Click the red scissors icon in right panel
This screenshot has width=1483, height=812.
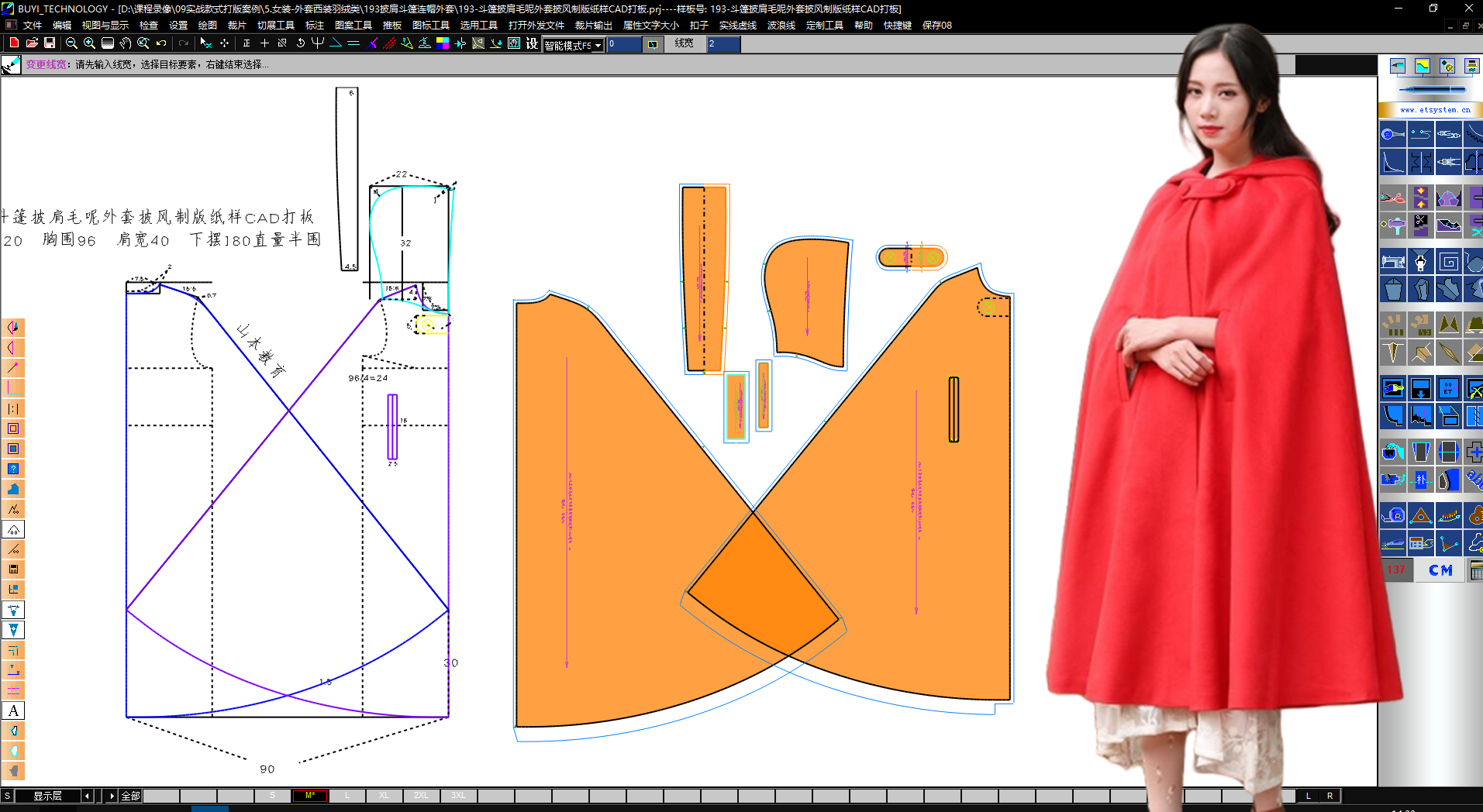coord(1392,197)
